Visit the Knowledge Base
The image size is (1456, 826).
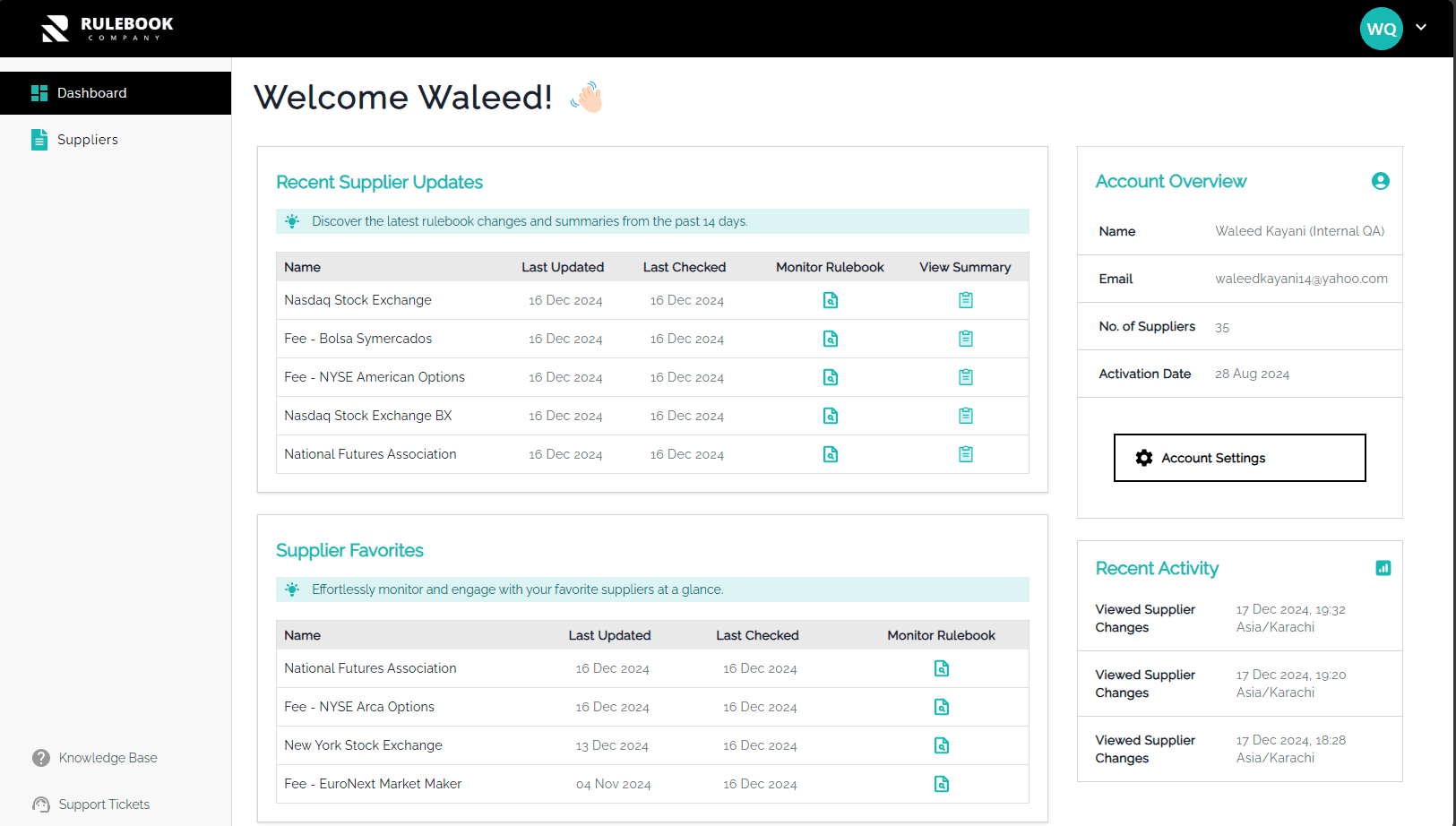[108, 757]
